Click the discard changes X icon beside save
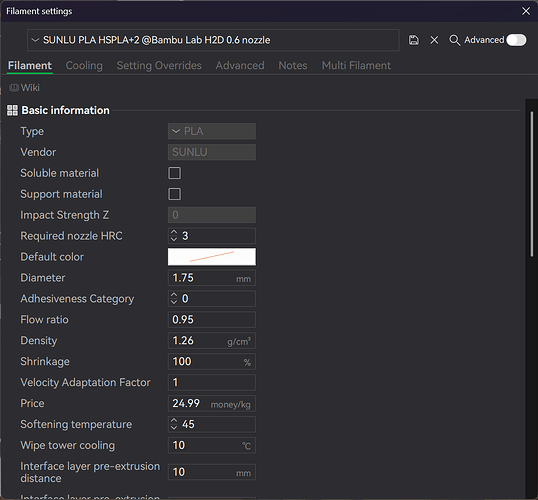538x500 pixels. click(x=434, y=40)
